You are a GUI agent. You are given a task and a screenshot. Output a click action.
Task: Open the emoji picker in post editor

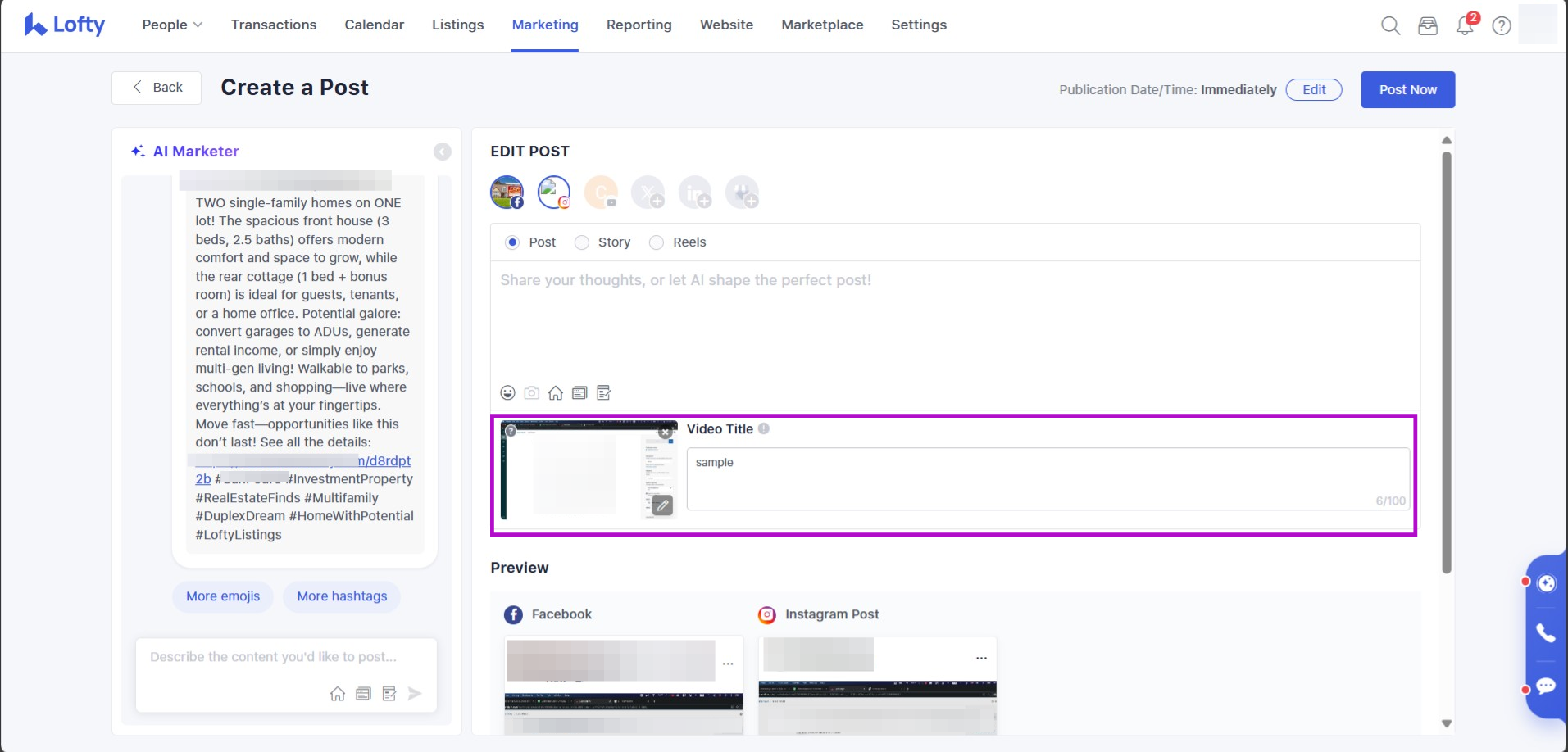click(508, 393)
